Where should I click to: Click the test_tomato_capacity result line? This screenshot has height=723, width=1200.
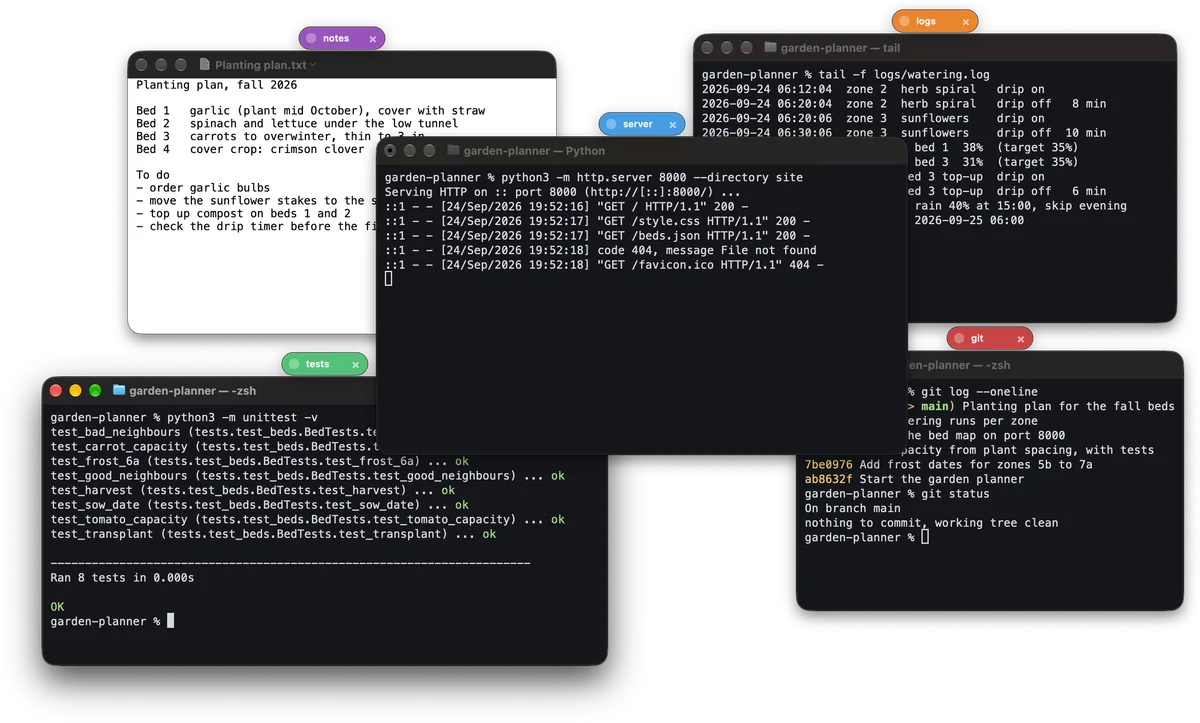tap(308, 519)
